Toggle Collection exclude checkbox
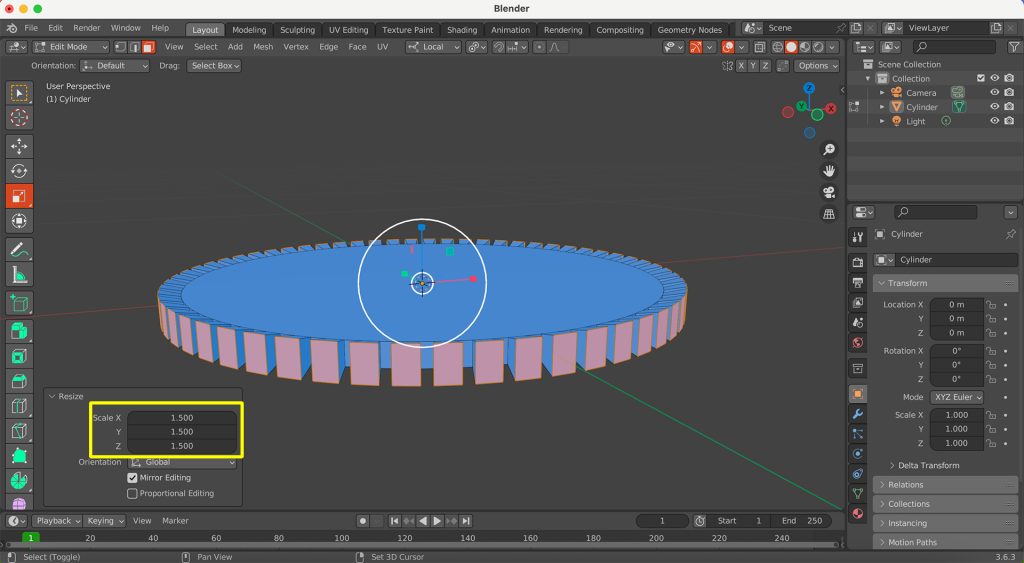The image size is (1024, 563). [x=980, y=78]
